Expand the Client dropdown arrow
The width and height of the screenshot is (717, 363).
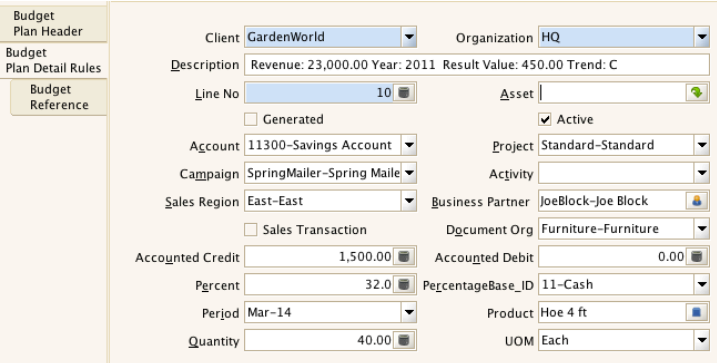(409, 37)
